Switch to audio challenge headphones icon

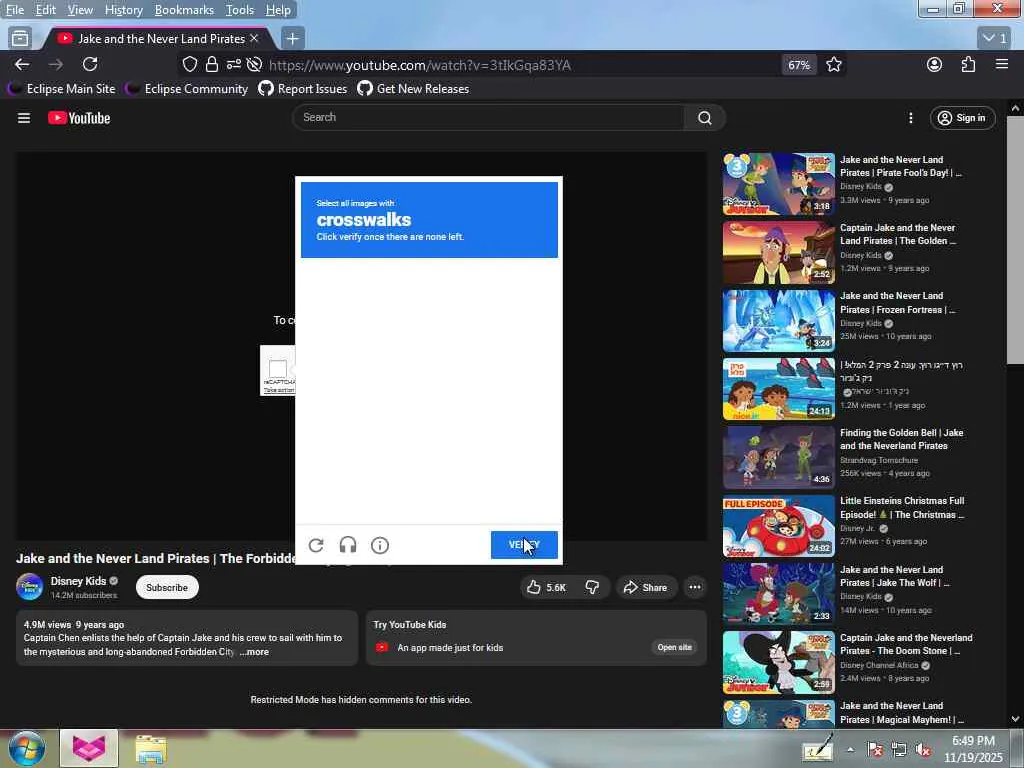point(348,545)
